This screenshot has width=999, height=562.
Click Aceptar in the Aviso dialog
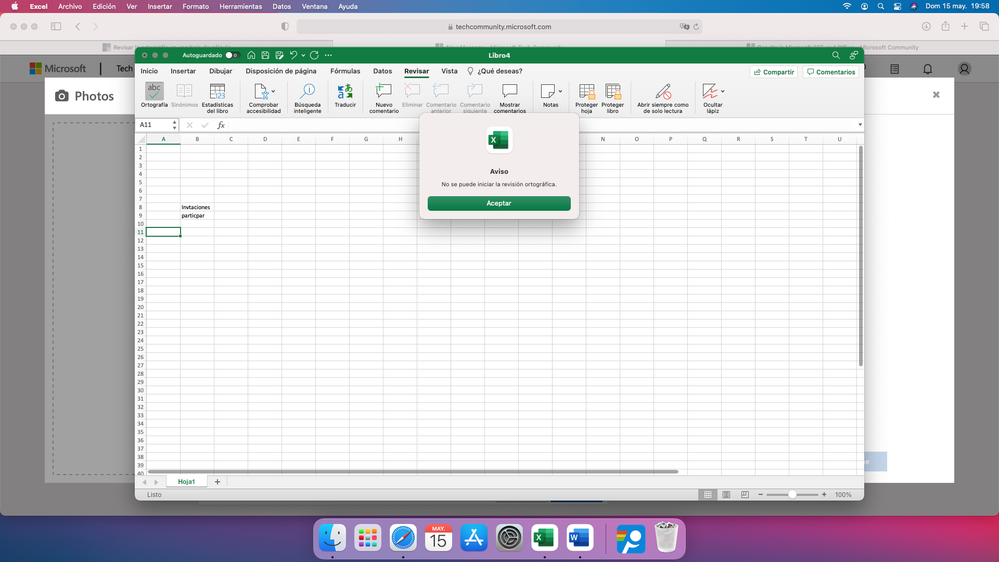coord(499,203)
